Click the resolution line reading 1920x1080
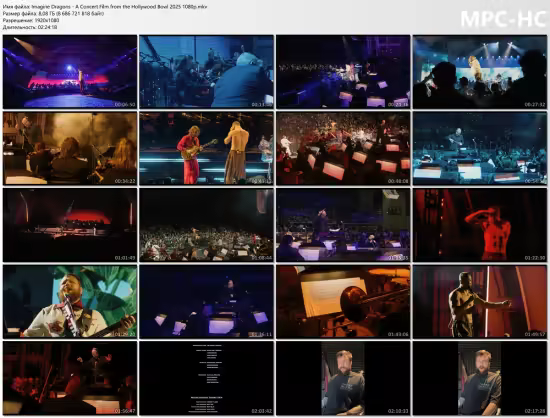The width and height of the screenshot is (550, 418). point(31,20)
